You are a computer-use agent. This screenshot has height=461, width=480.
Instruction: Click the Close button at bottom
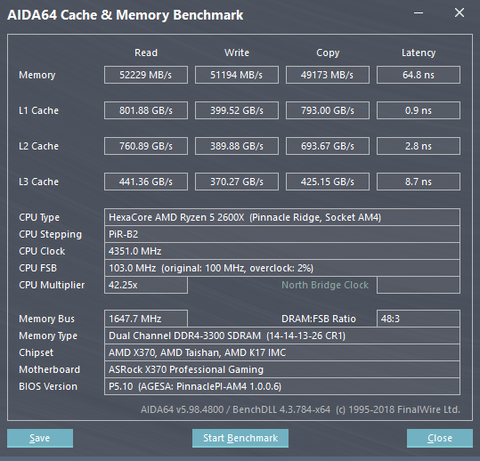point(440,438)
